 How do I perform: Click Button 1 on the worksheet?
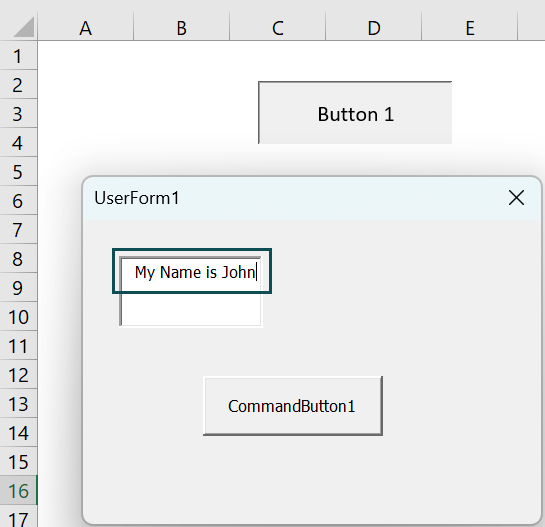[355, 113]
